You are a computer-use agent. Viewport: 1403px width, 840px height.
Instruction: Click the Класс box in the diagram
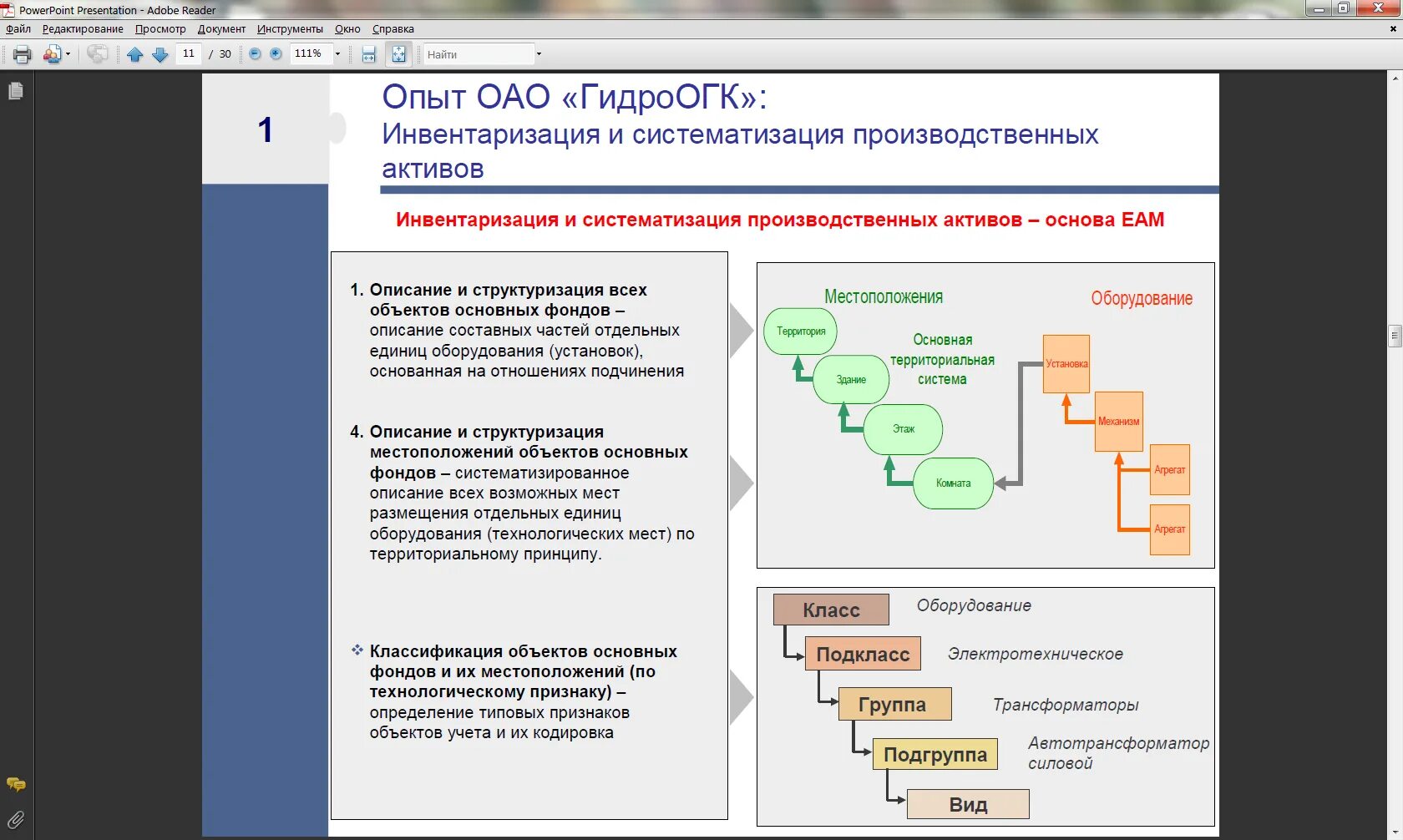[x=831, y=610]
